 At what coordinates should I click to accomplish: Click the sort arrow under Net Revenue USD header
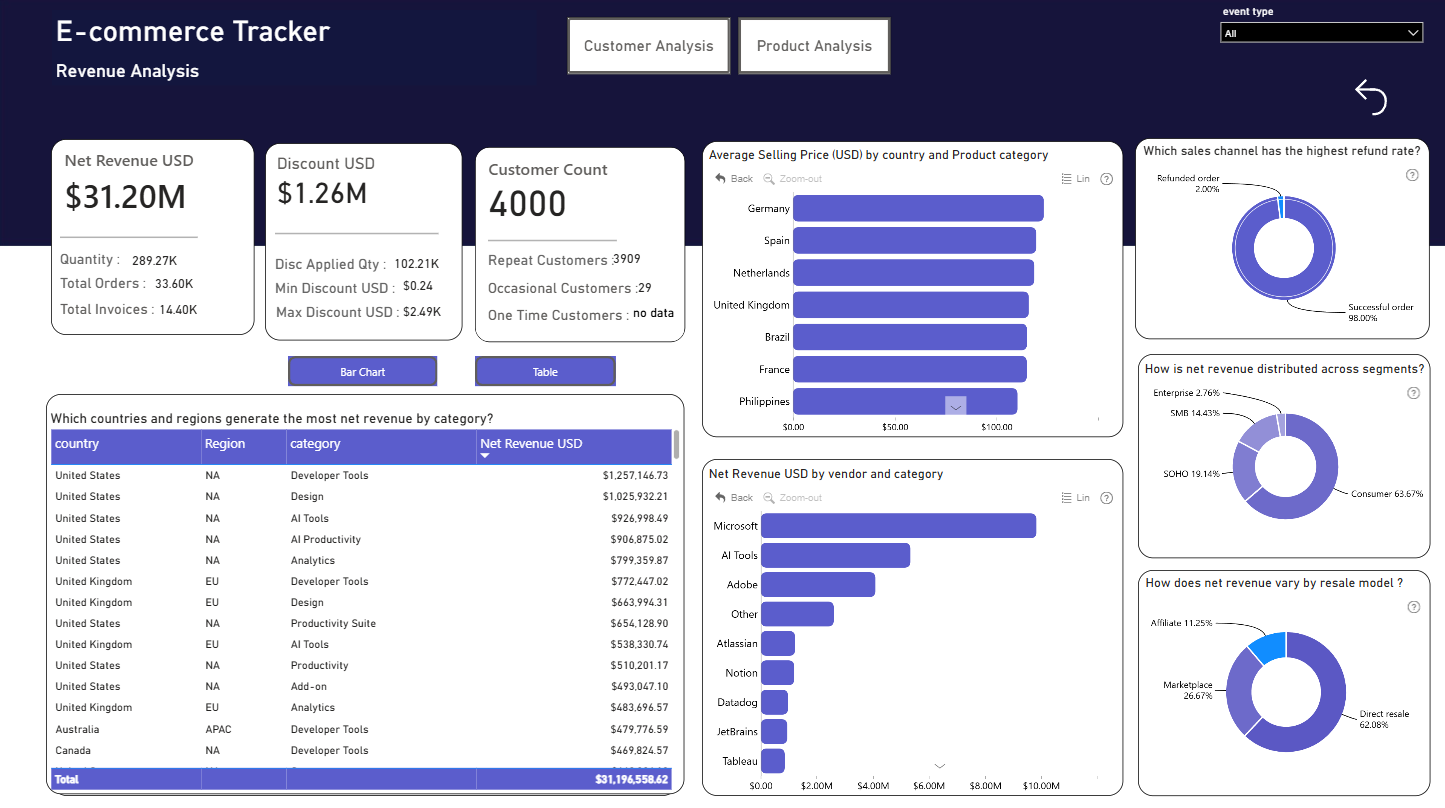pyautogui.click(x=487, y=456)
